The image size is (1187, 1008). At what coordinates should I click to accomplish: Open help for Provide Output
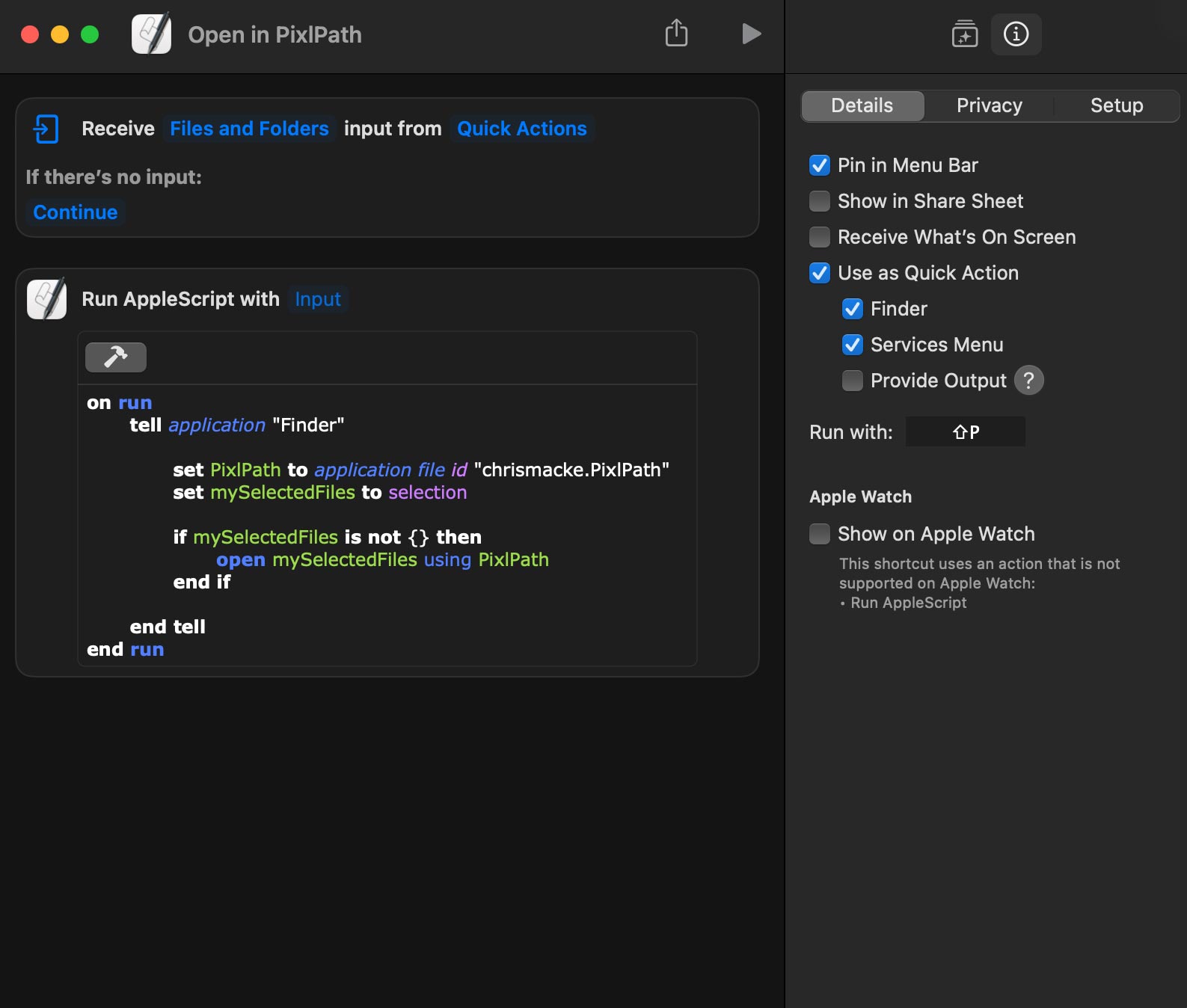tap(1028, 381)
